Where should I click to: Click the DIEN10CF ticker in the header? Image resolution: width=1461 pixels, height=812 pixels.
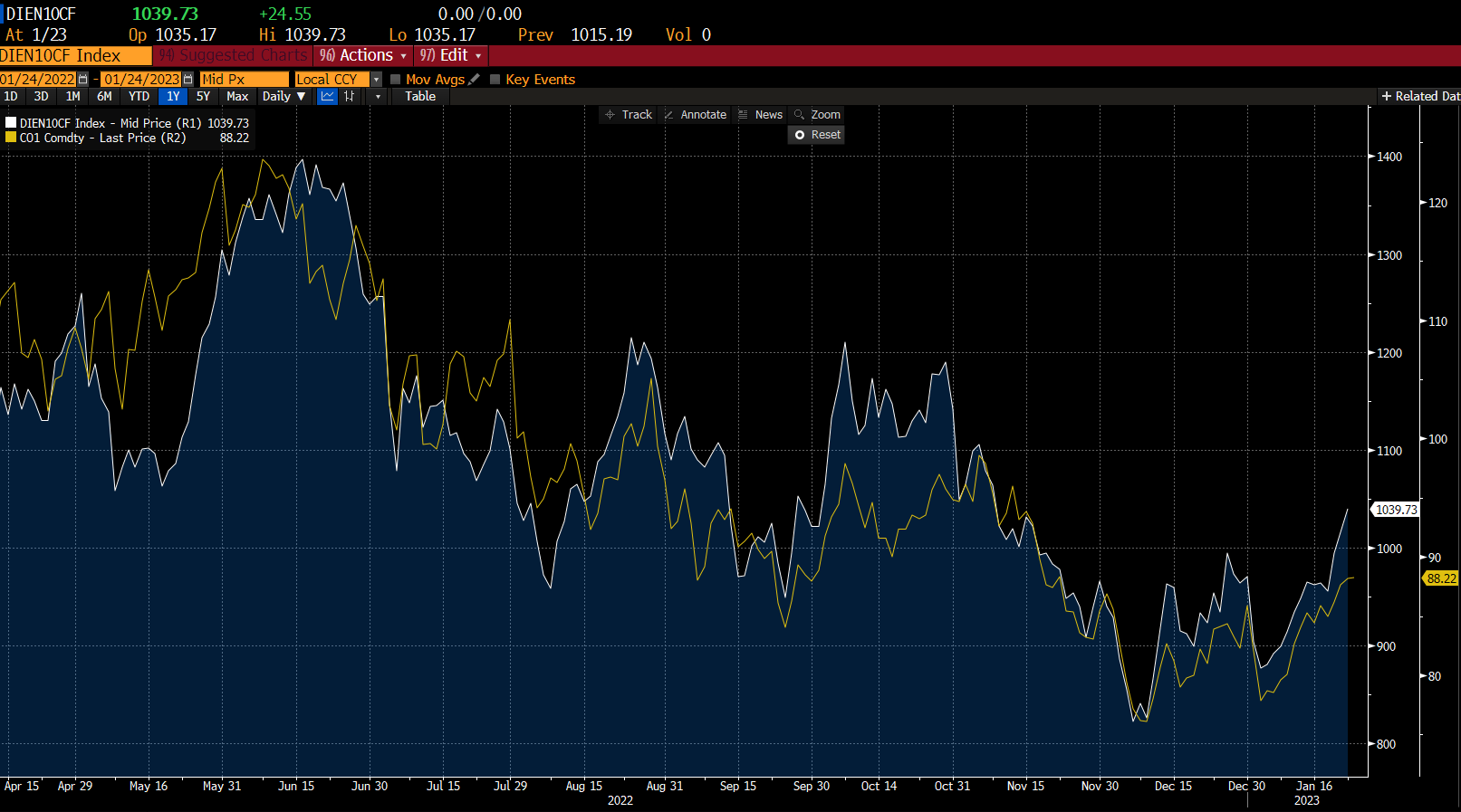(41, 14)
